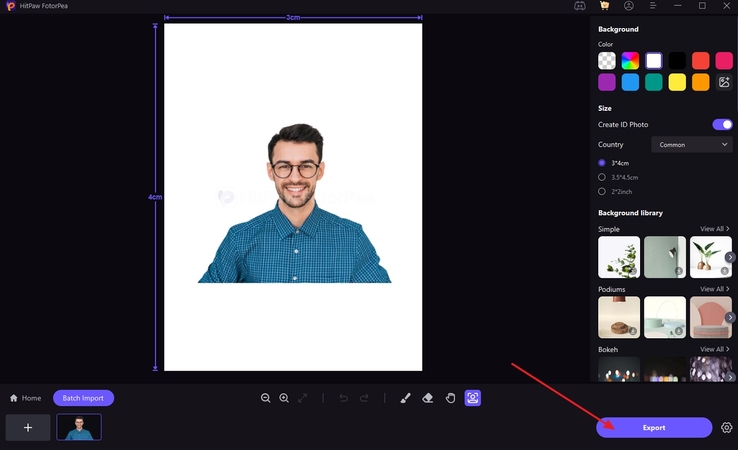738x450 pixels.
Task: Select the orange background color
Action: click(701, 82)
